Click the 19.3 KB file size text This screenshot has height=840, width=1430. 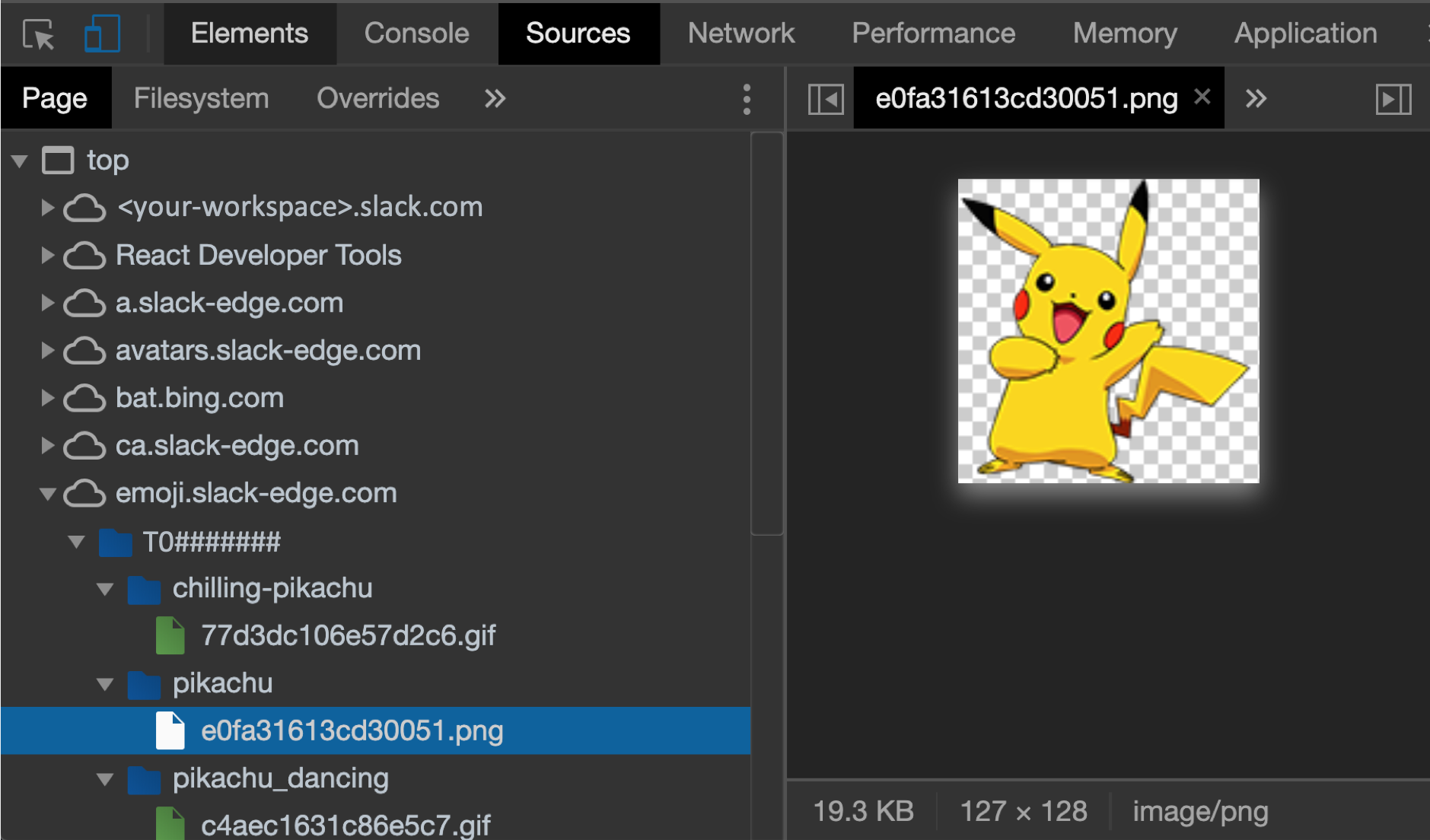click(x=863, y=811)
